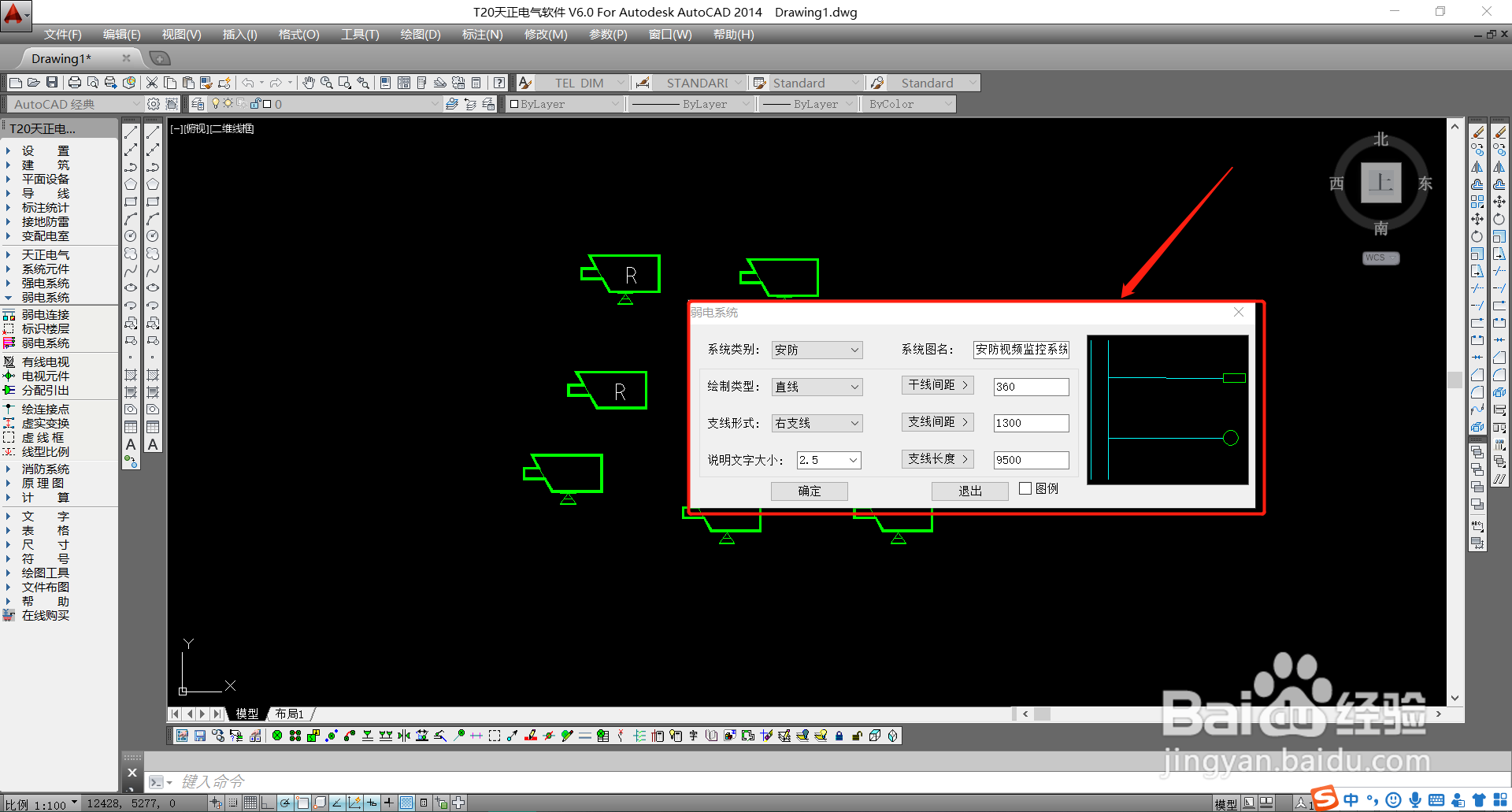Click the Cut scissors icon
This screenshot has width=1512, height=812.
[152, 83]
